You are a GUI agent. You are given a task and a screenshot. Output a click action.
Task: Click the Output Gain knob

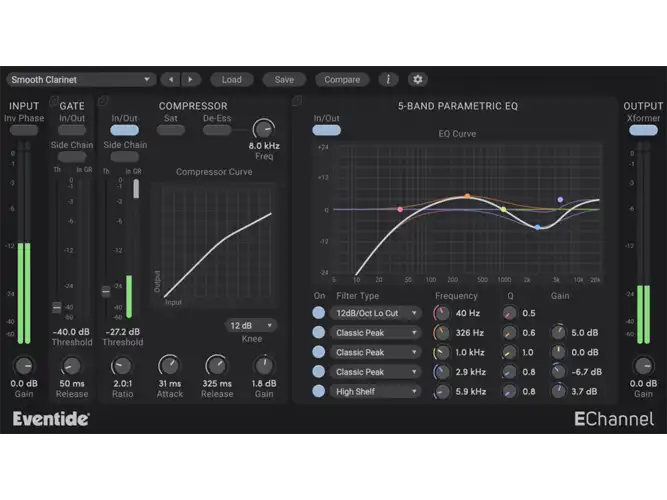point(643,366)
